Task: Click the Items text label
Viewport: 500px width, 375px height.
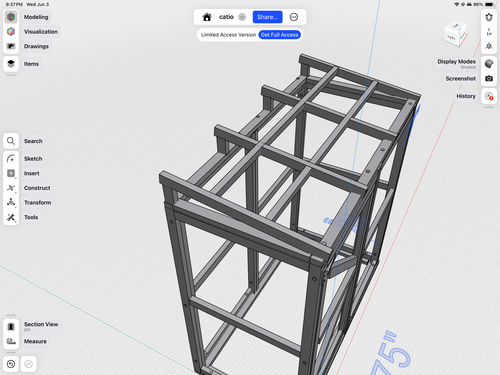Action: click(x=31, y=64)
